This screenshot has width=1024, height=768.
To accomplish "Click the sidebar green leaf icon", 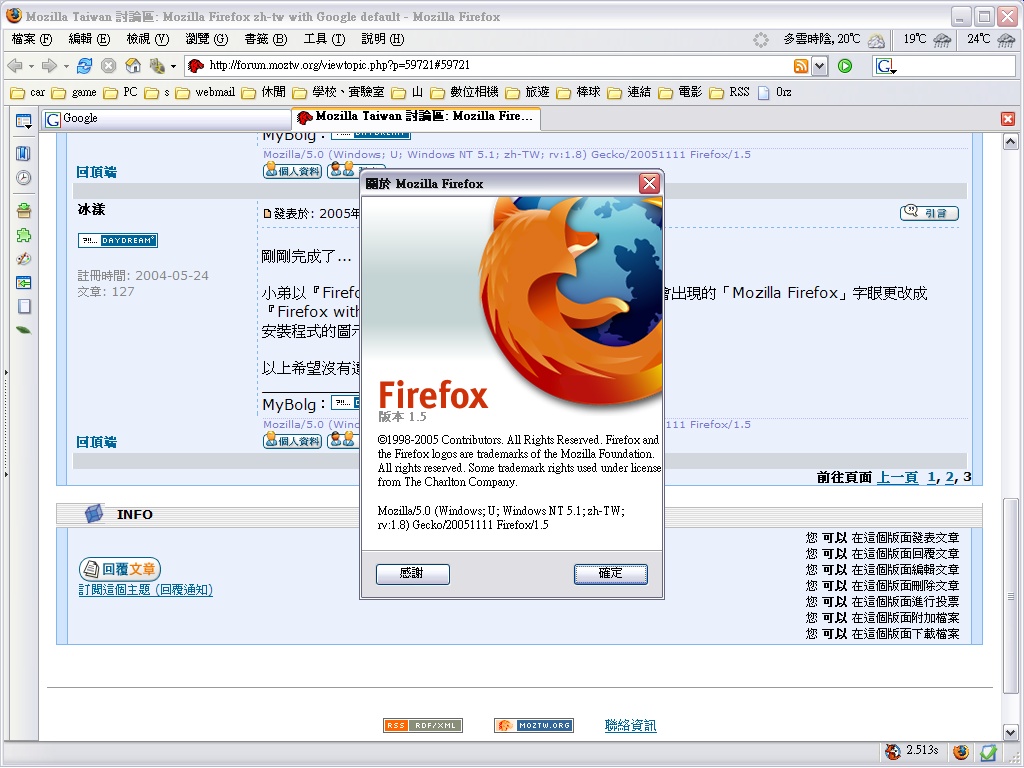I will click(24, 330).
